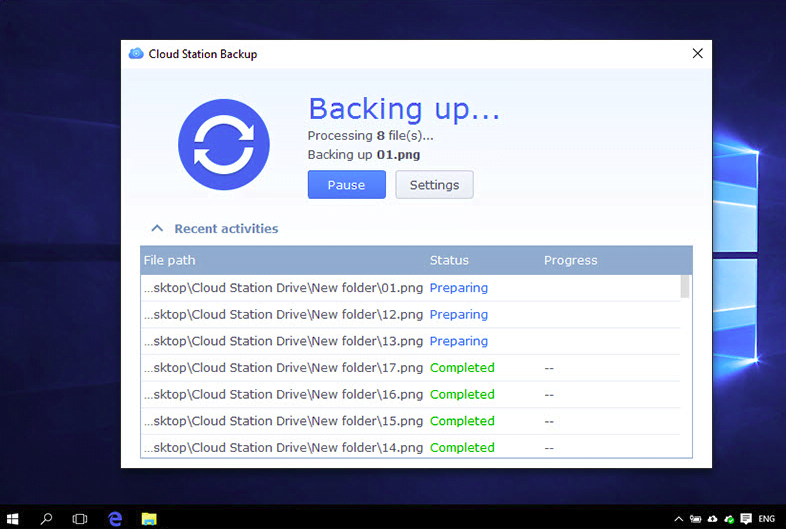Click Completed status for 16.png
The height and width of the screenshot is (529, 786).
(462, 394)
